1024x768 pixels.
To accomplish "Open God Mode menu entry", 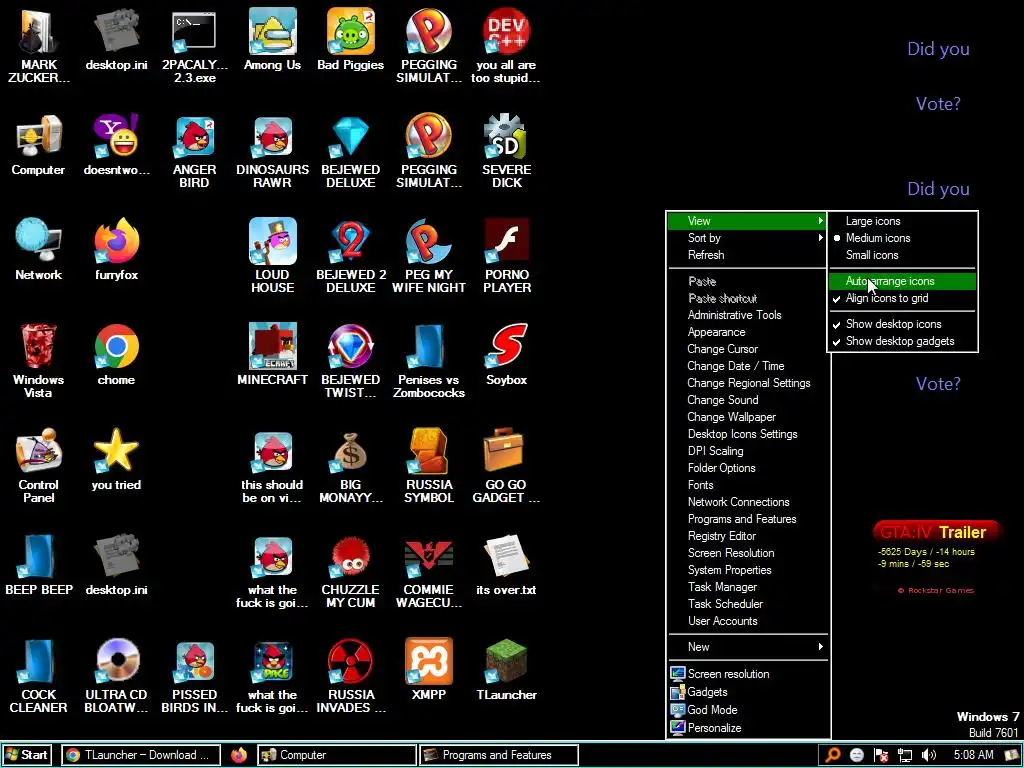I will click(x=748, y=710).
